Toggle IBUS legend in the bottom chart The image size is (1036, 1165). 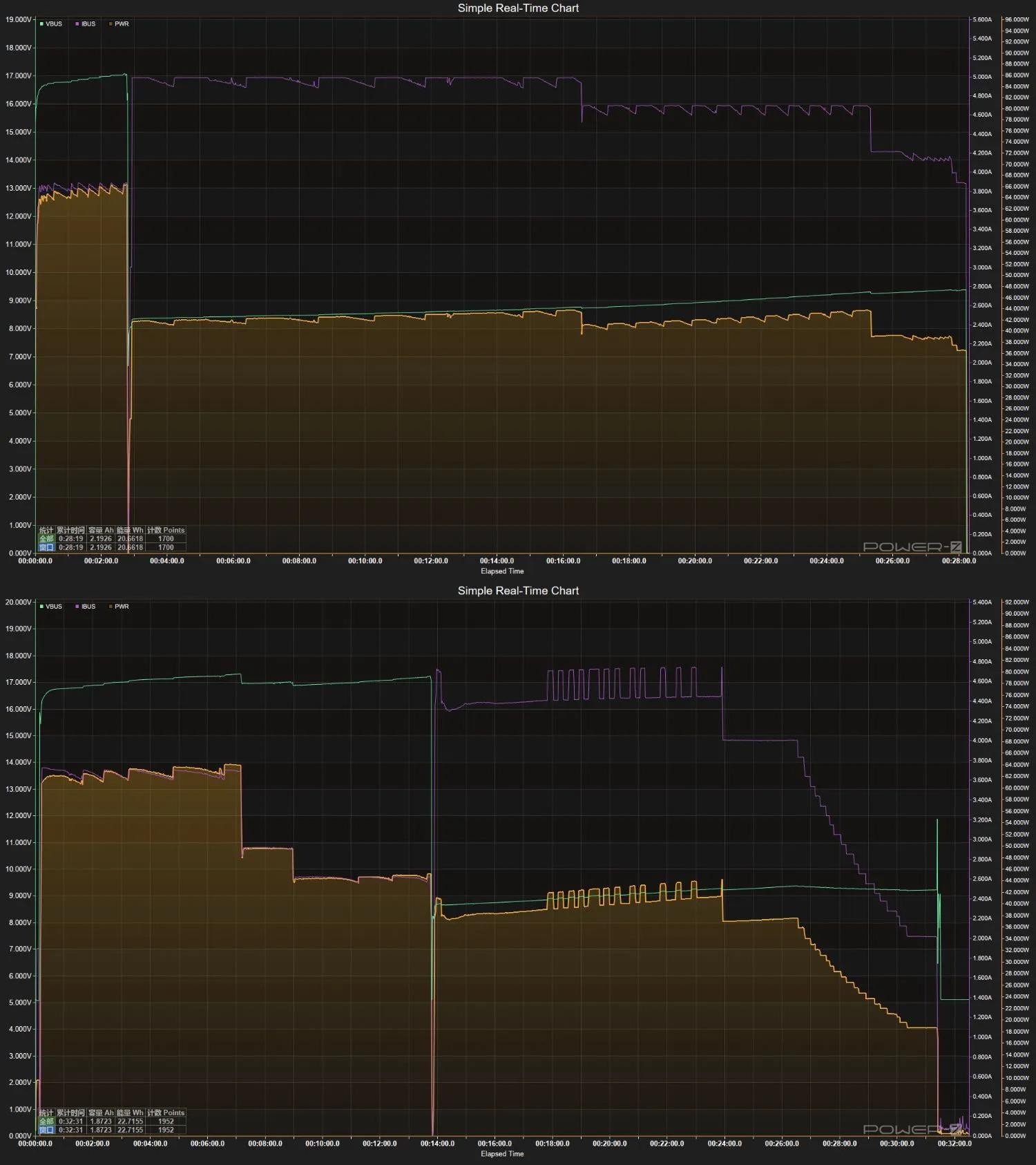tap(86, 607)
